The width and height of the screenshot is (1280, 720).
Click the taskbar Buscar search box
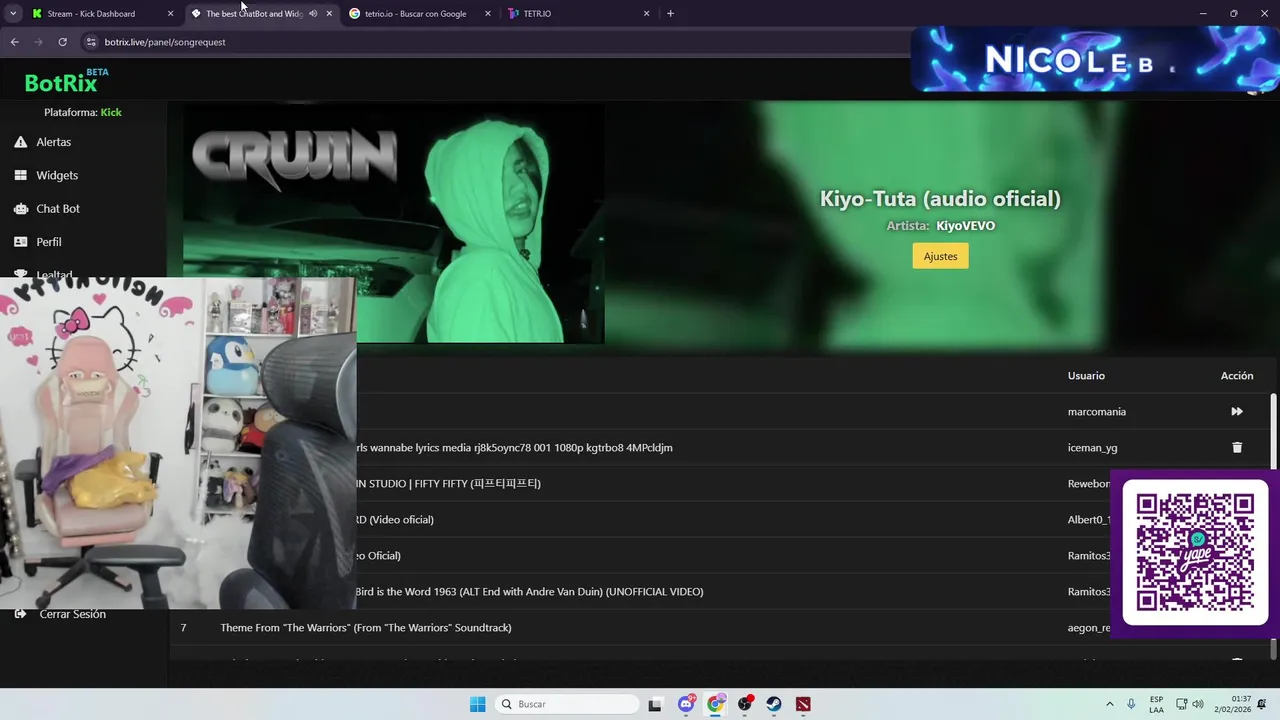(568, 704)
